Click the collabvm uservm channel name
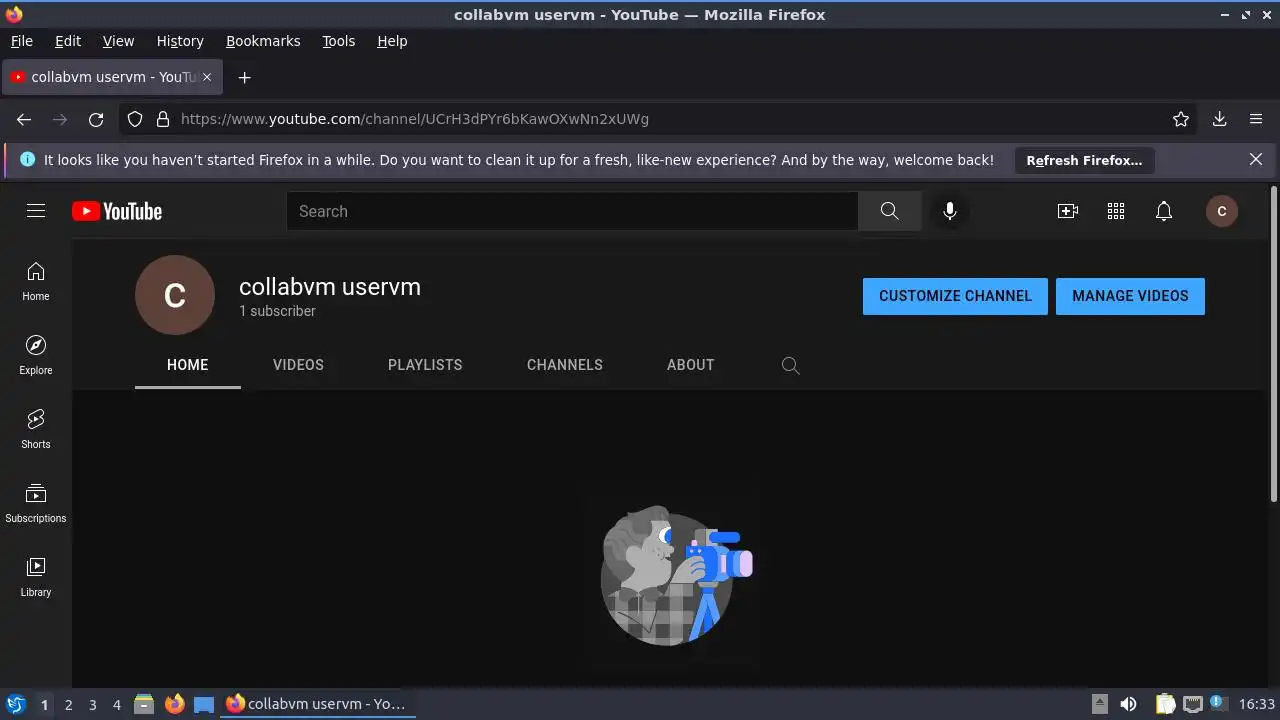This screenshot has width=1280, height=720. [x=330, y=287]
